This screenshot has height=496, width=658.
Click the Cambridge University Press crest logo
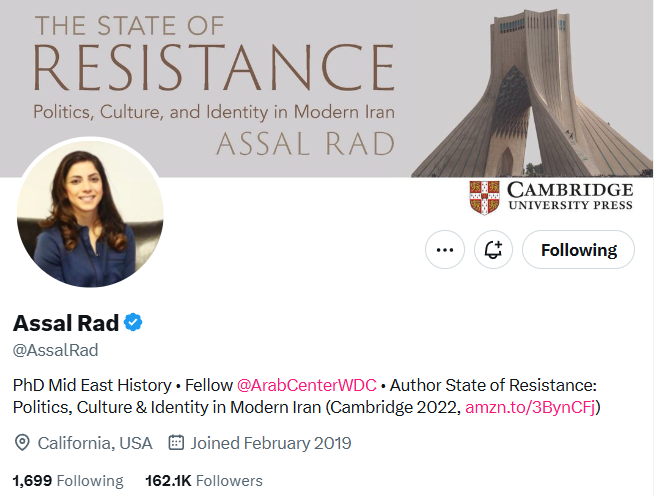pos(484,197)
